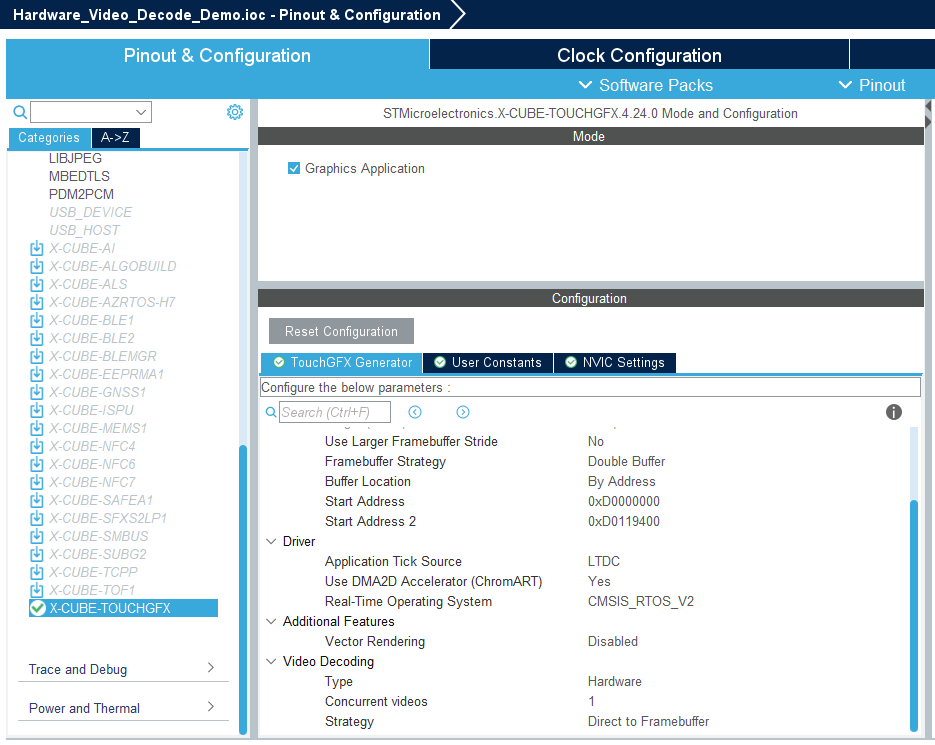The image size is (935, 745).
Task: Click the Framebuffer Strategy value Double Buffer
Action: tap(626, 462)
